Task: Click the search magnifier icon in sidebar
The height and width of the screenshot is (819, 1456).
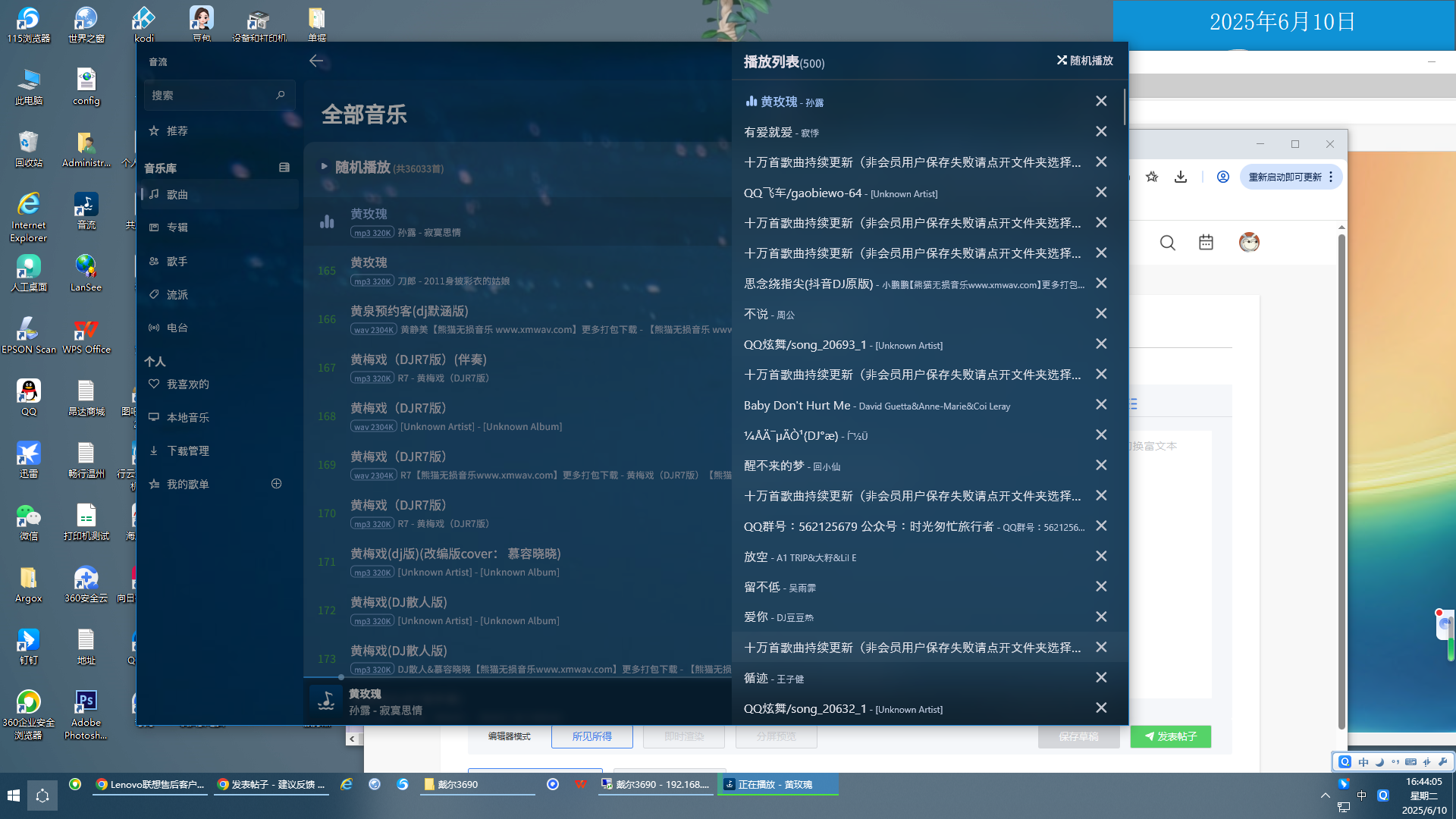Action: 281,95
